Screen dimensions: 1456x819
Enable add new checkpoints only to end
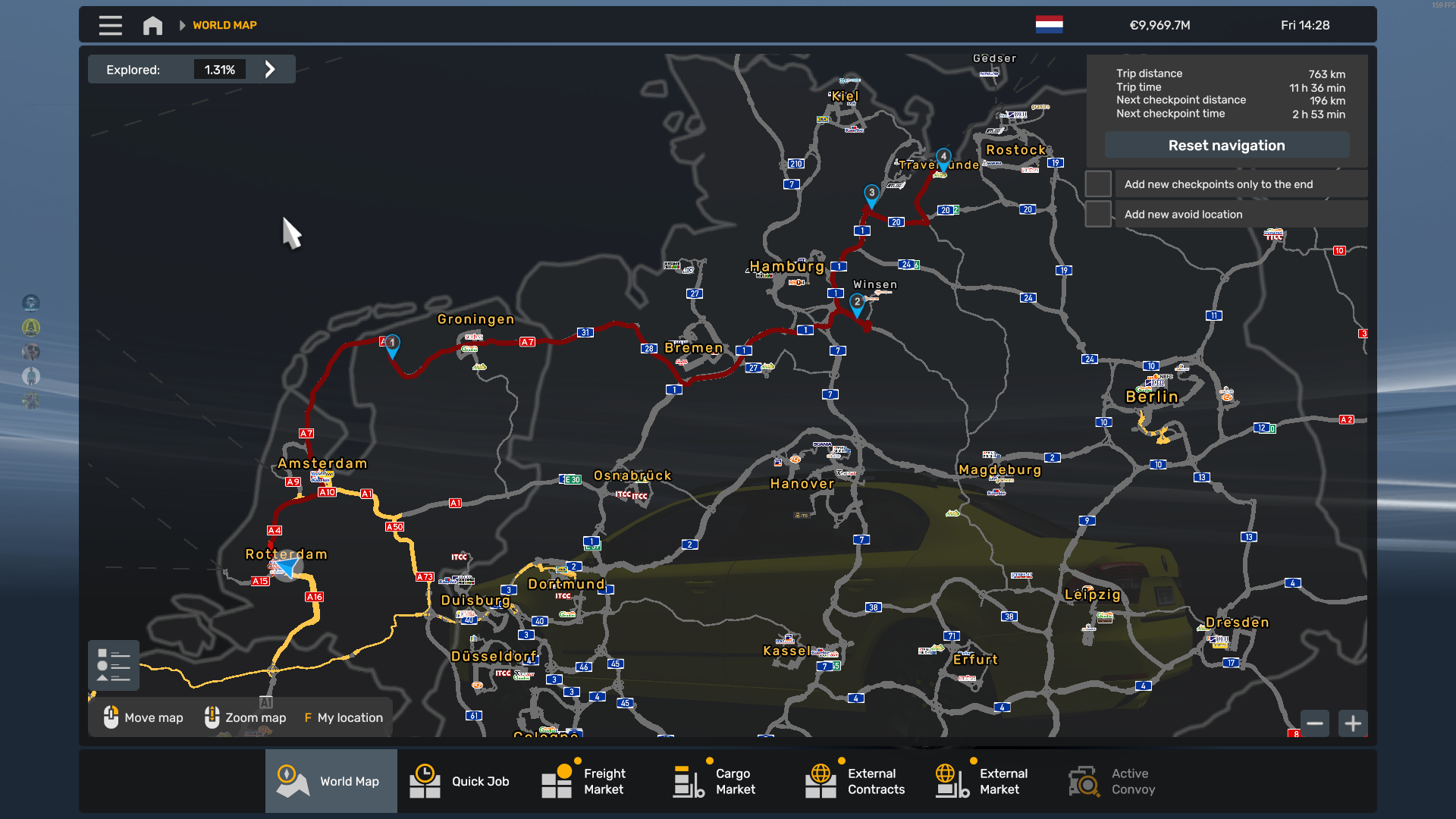tap(1098, 184)
